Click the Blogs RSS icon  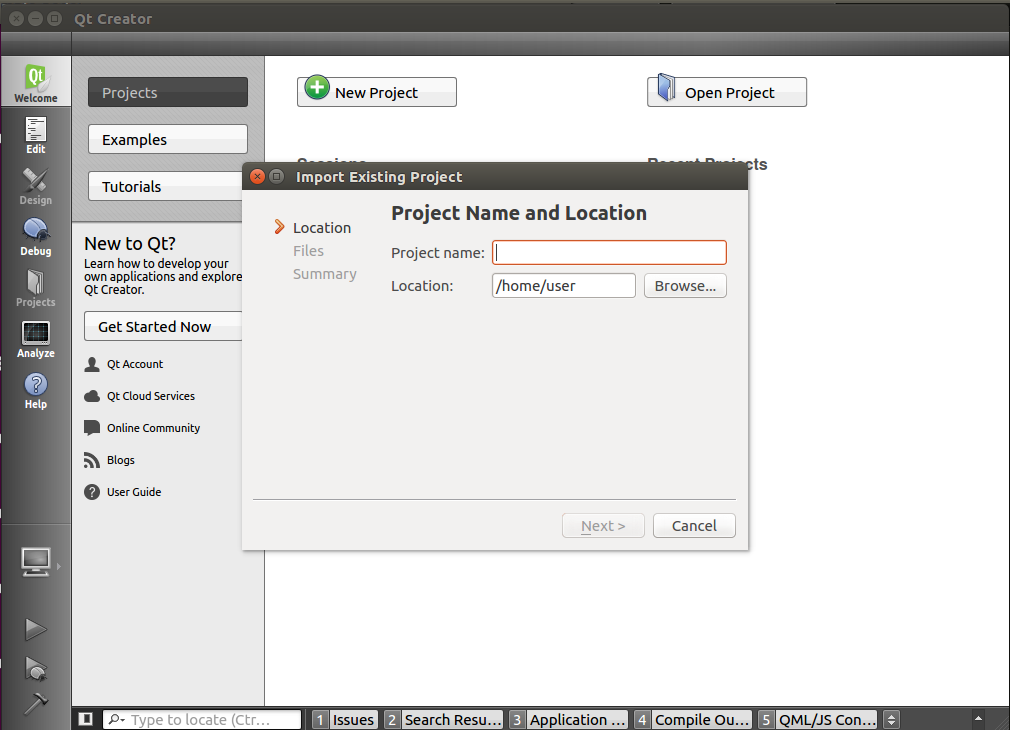pyautogui.click(x=92, y=460)
